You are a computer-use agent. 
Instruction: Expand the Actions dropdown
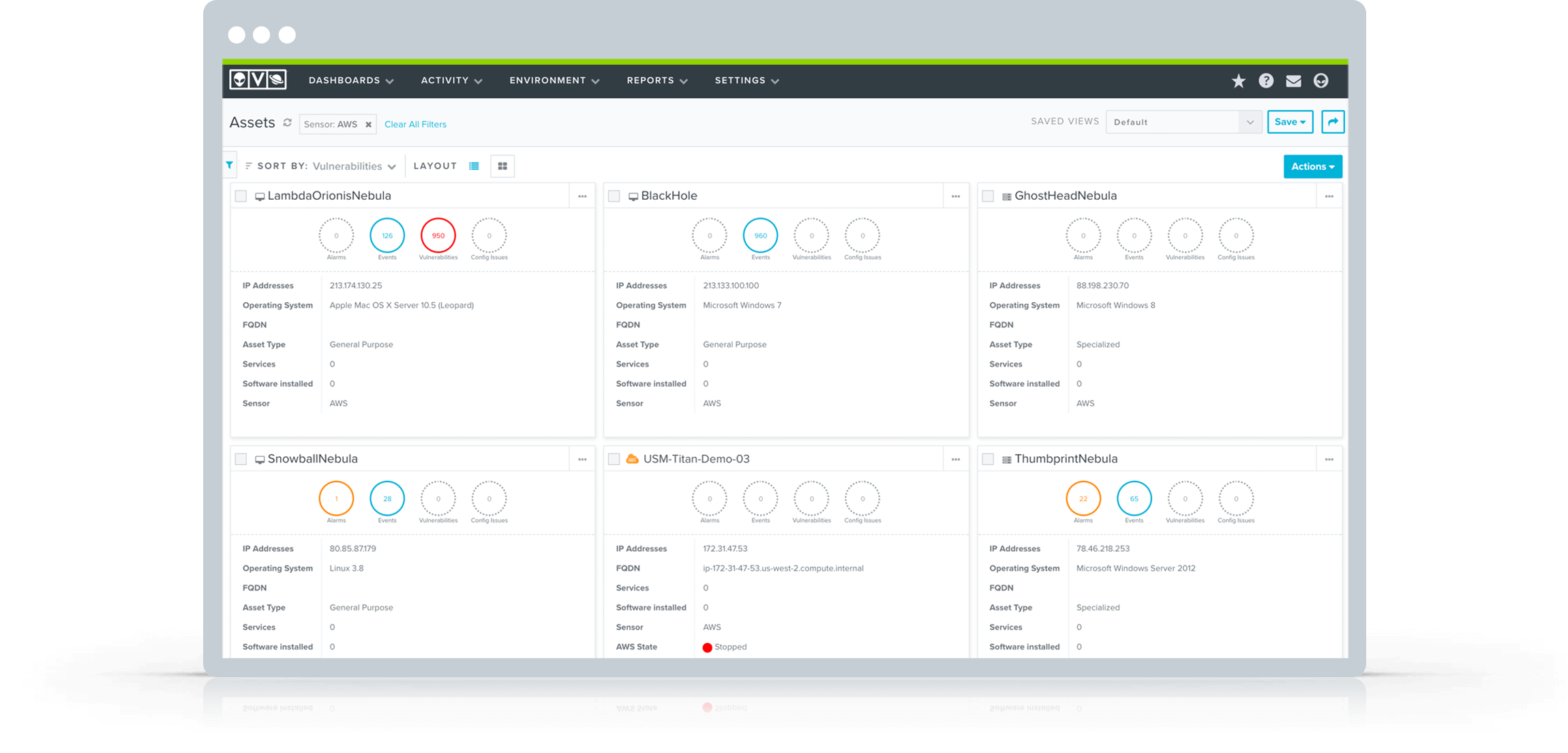[x=1312, y=166]
